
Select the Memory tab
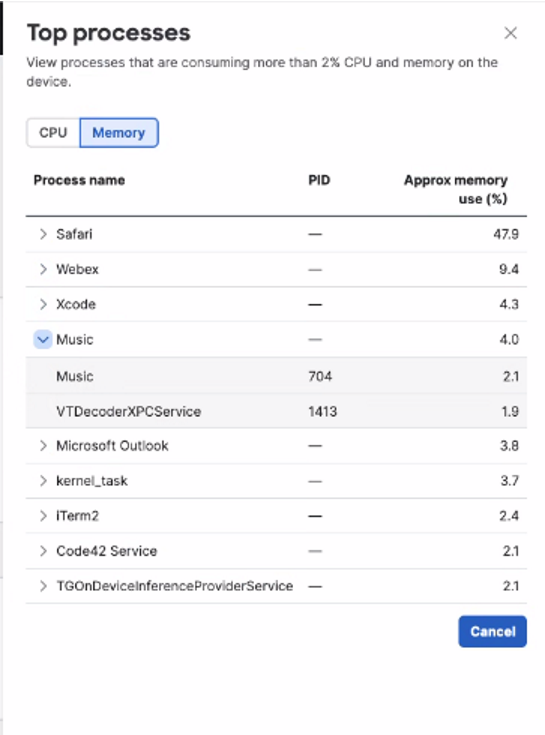click(119, 133)
